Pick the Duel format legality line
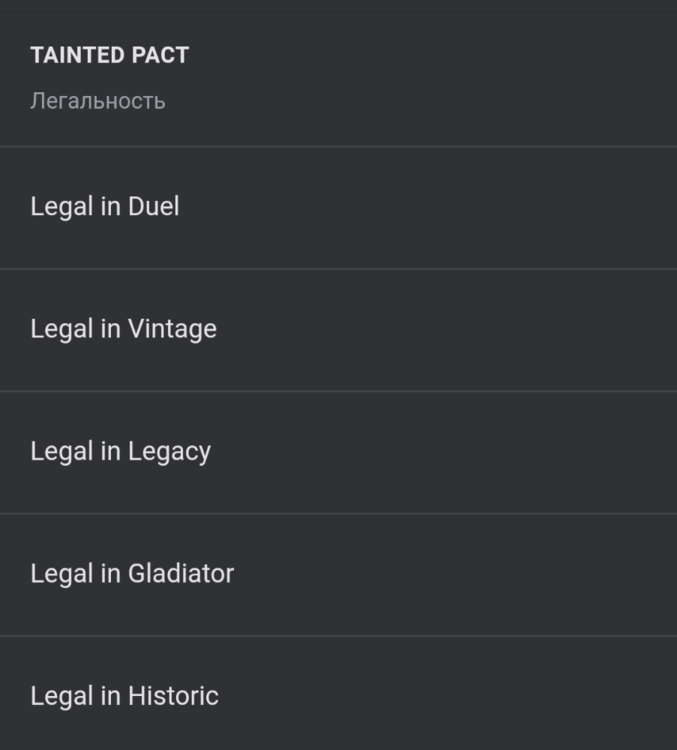677x750 pixels. [x=105, y=207]
